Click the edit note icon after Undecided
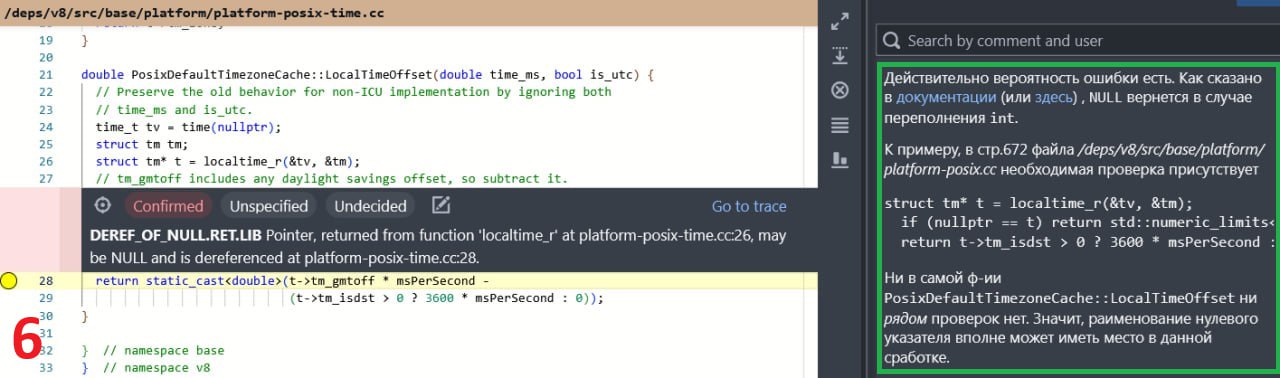The width and height of the screenshot is (1280, 378). point(441,206)
